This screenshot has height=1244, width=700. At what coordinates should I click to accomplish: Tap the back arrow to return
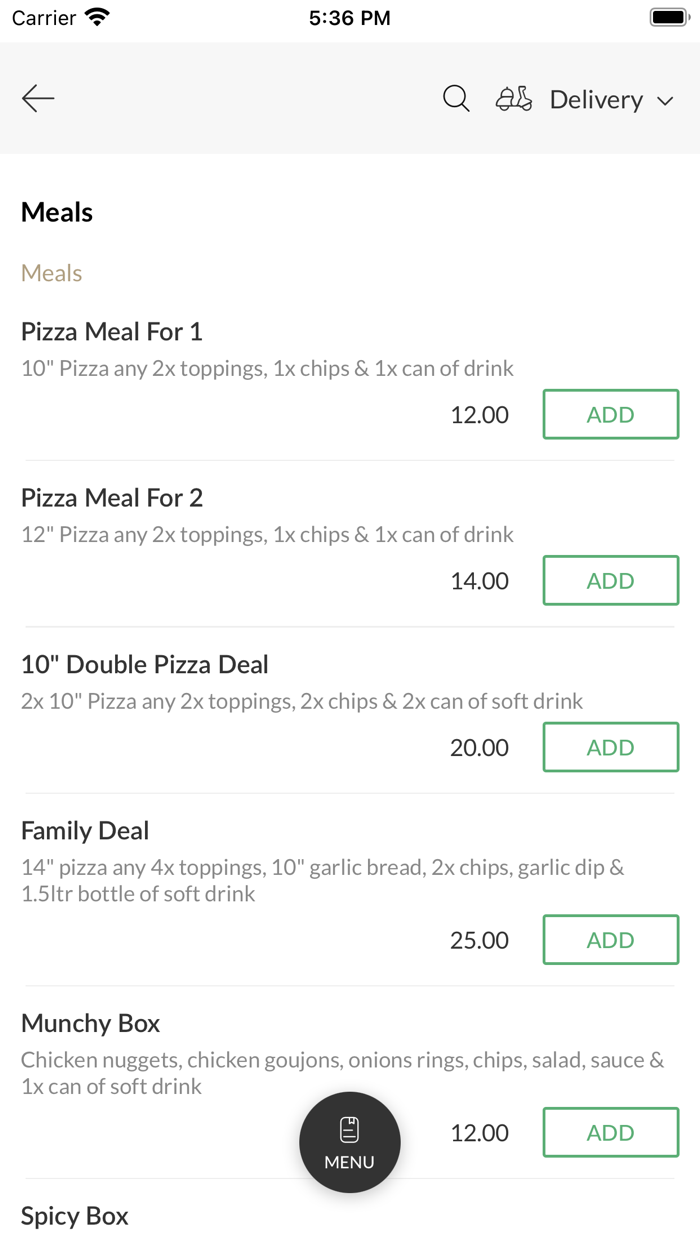pyautogui.click(x=37, y=98)
